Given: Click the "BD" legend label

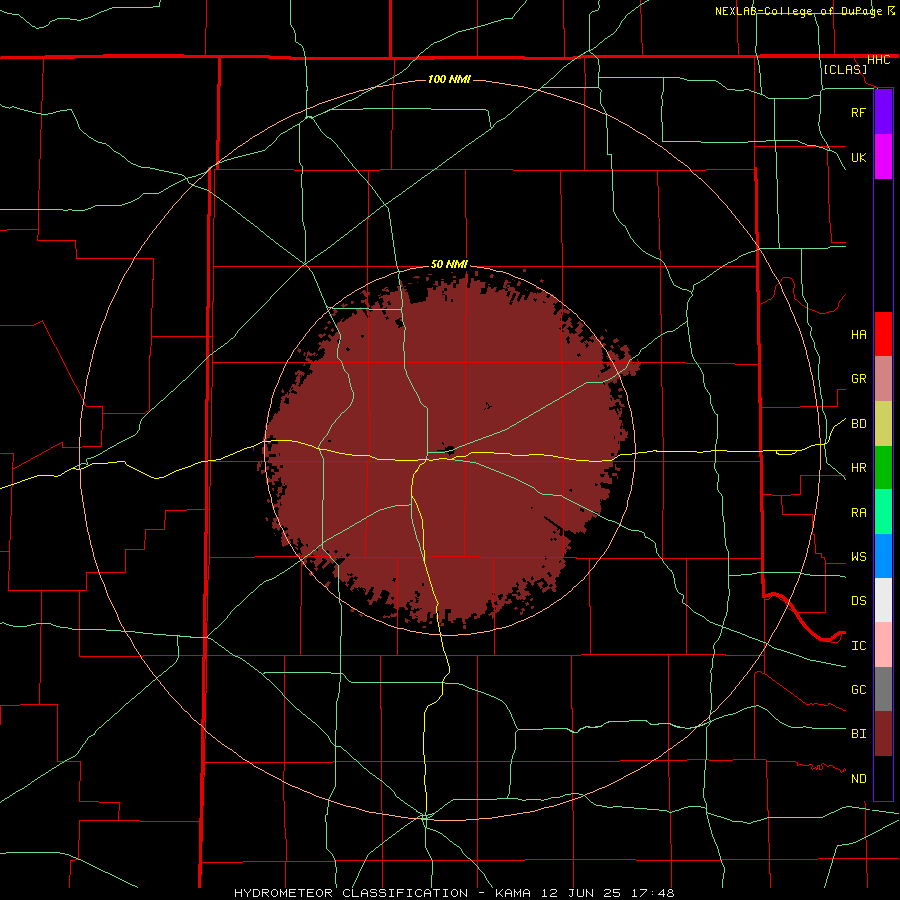Looking at the screenshot, I should tap(858, 424).
